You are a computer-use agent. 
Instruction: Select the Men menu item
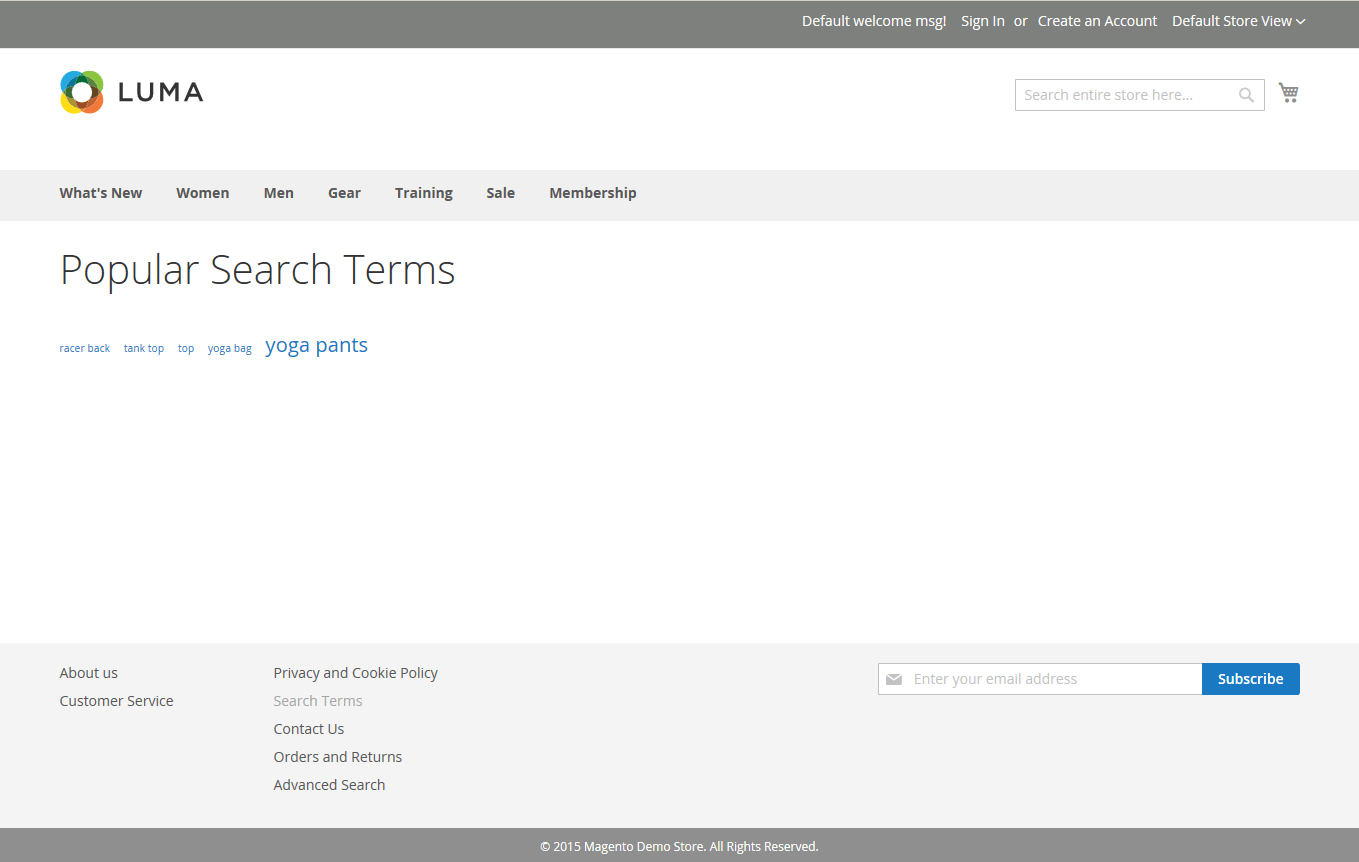pos(278,193)
